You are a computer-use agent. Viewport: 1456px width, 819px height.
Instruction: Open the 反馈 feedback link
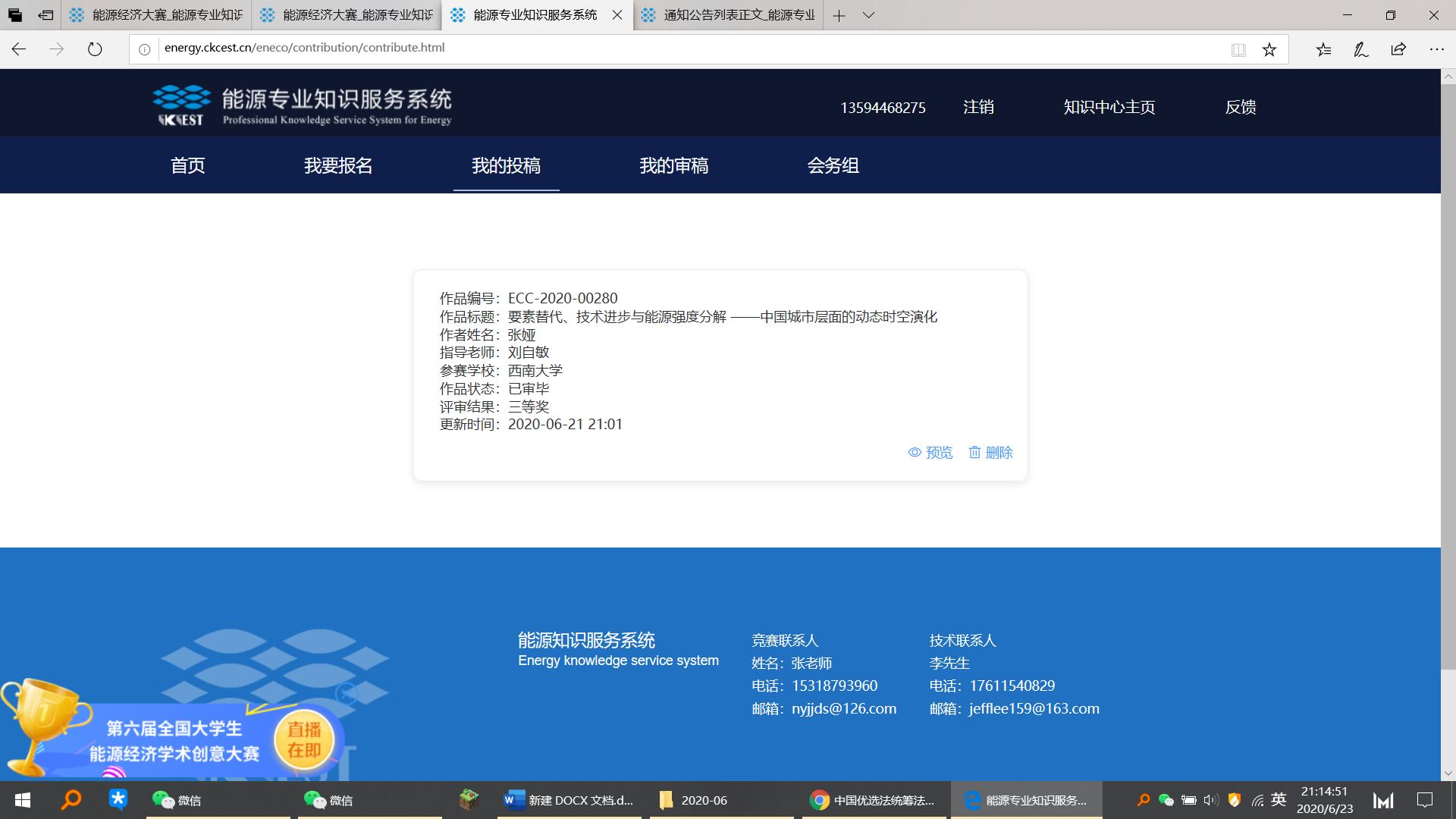click(x=1241, y=107)
